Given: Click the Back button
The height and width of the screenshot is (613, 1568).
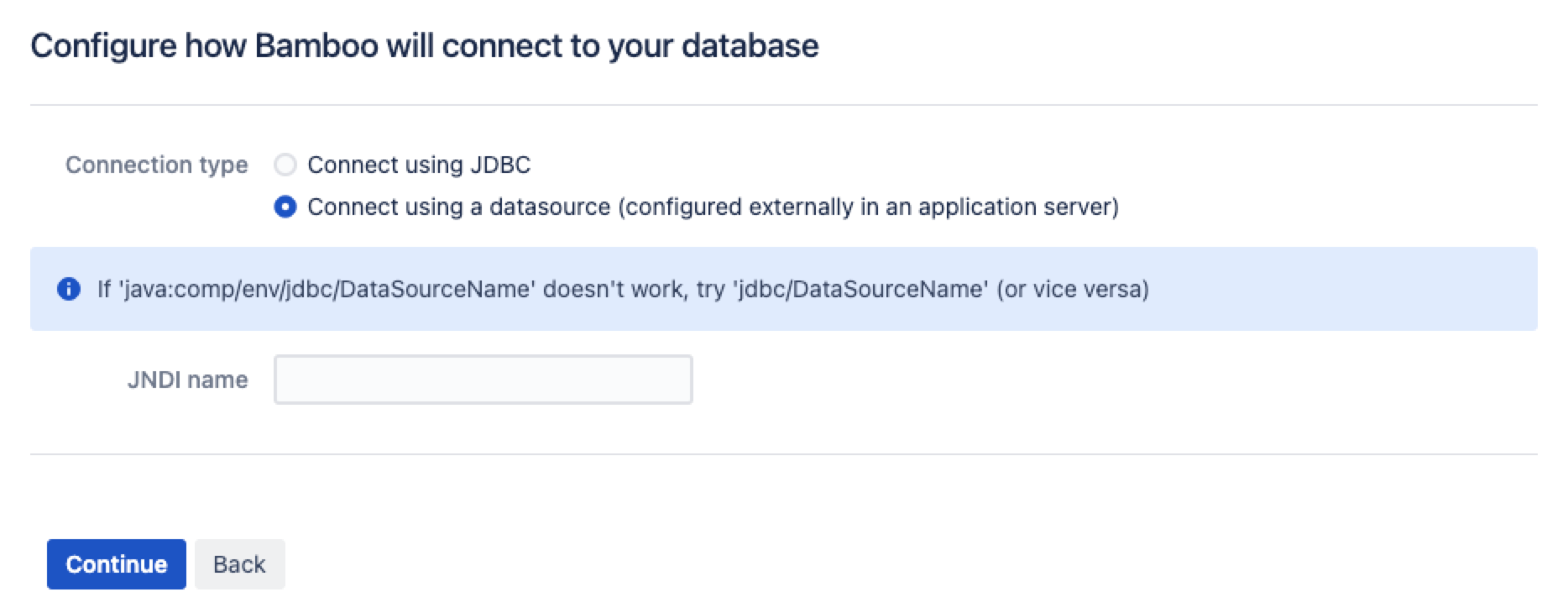Looking at the screenshot, I should pos(239,564).
